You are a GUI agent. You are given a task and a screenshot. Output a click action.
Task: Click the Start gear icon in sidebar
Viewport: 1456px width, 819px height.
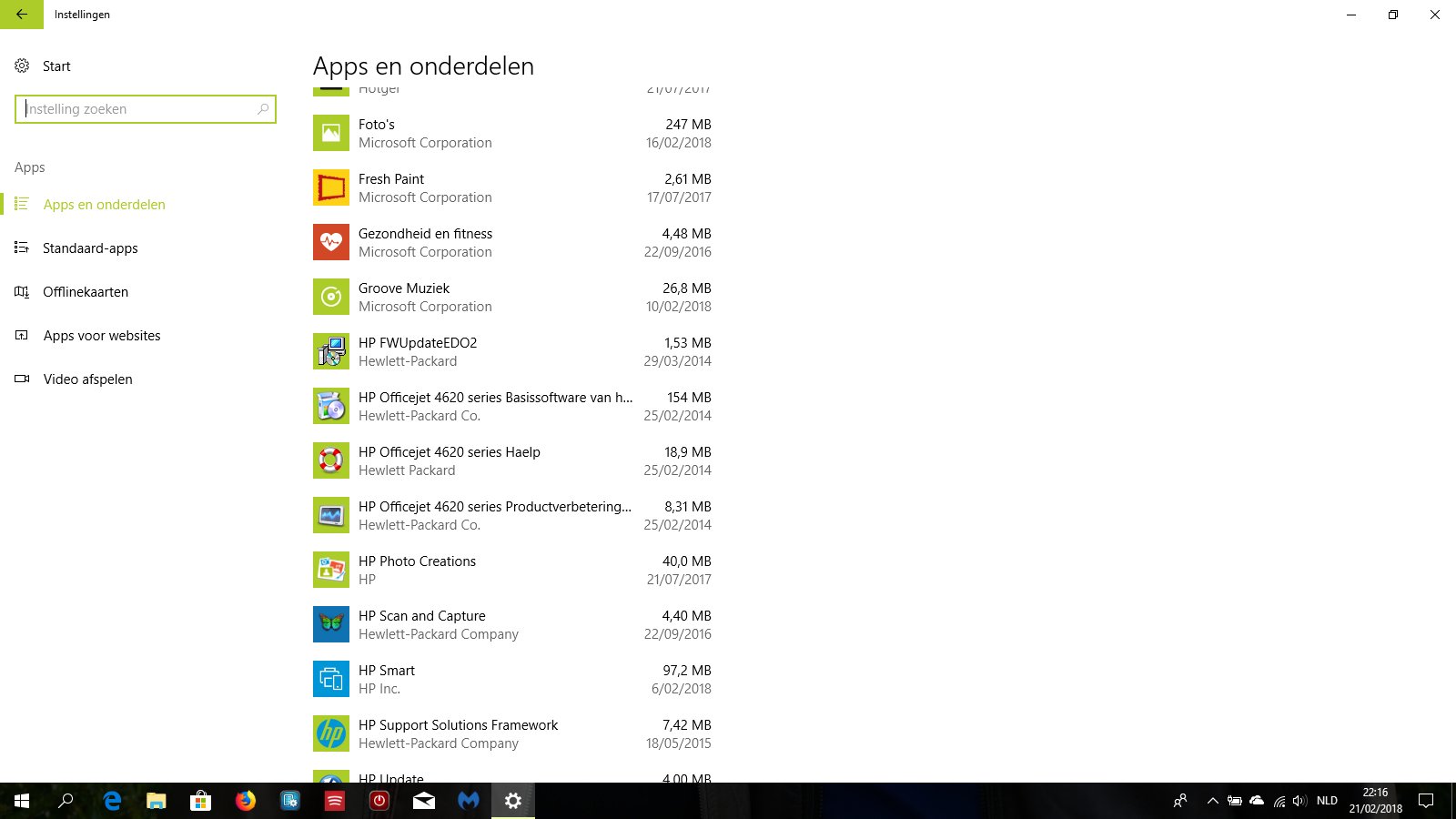point(22,66)
